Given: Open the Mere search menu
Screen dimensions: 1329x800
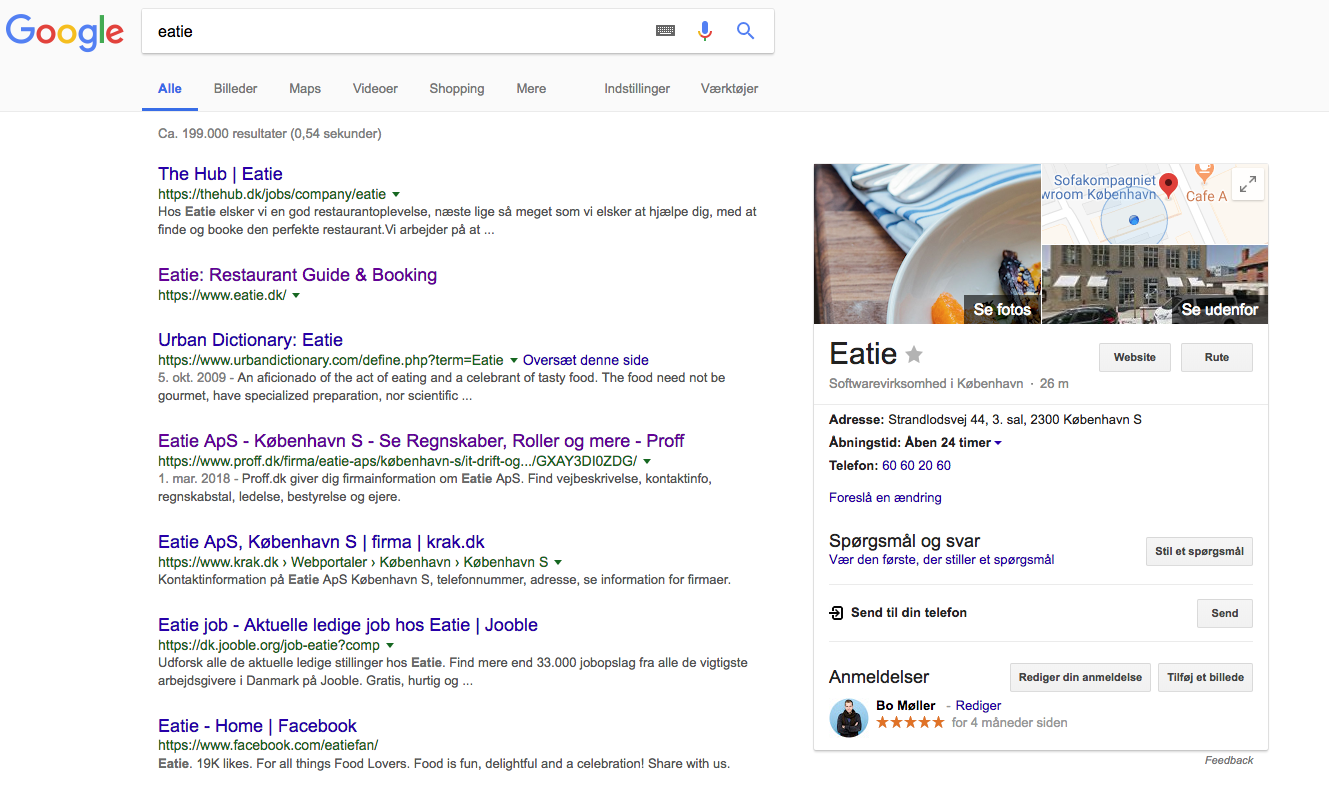Looking at the screenshot, I should click(x=531, y=88).
